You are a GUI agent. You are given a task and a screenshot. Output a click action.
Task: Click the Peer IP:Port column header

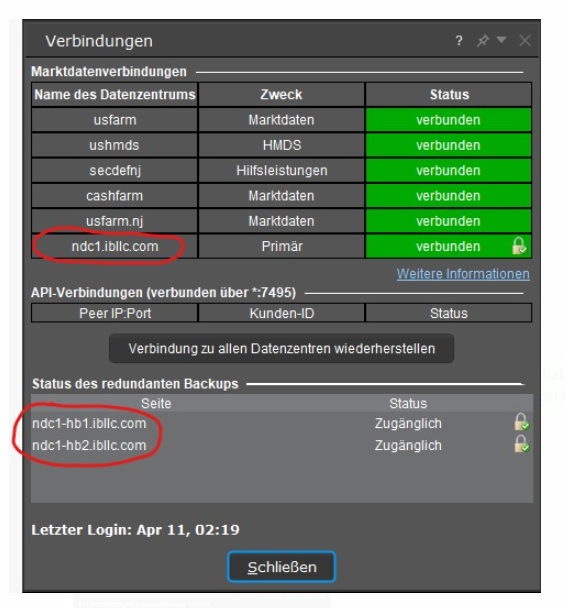coord(115,313)
